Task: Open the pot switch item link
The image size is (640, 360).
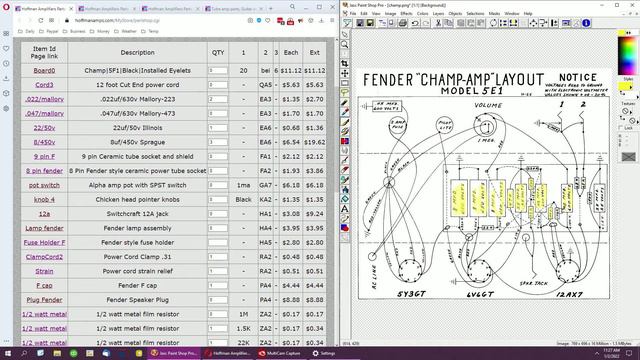Action: pyautogui.click(x=44, y=185)
